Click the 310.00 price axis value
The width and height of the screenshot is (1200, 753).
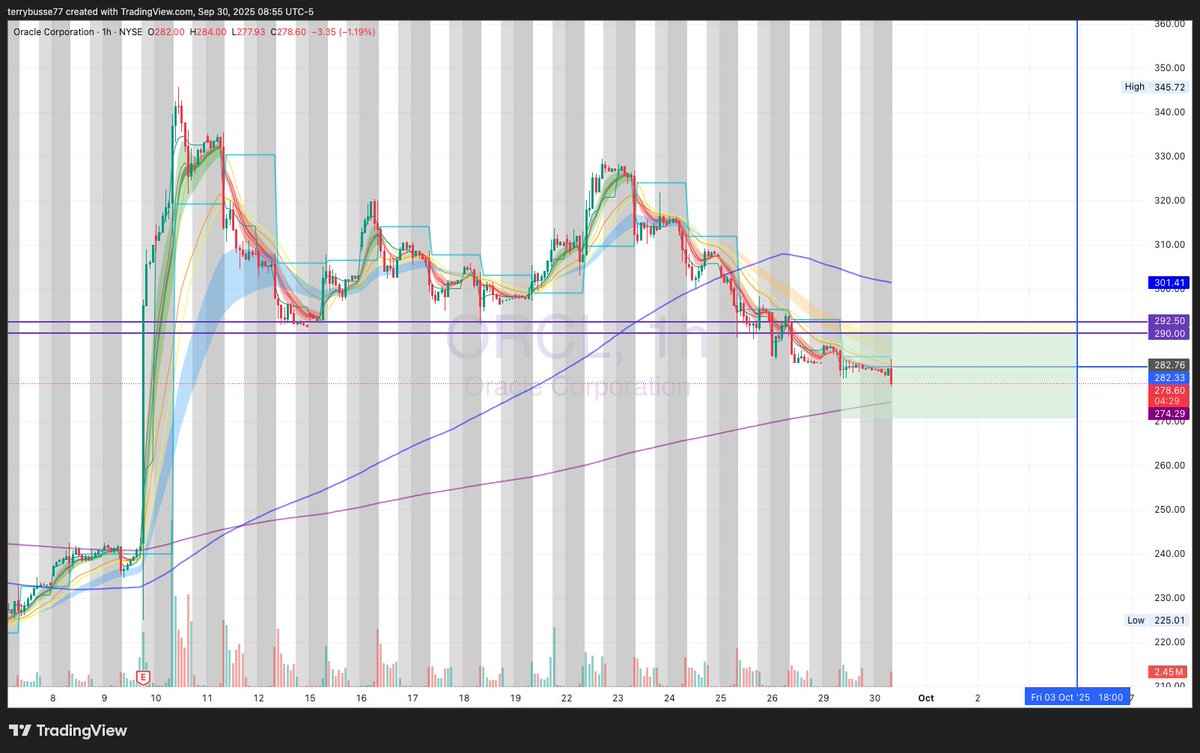1169,244
